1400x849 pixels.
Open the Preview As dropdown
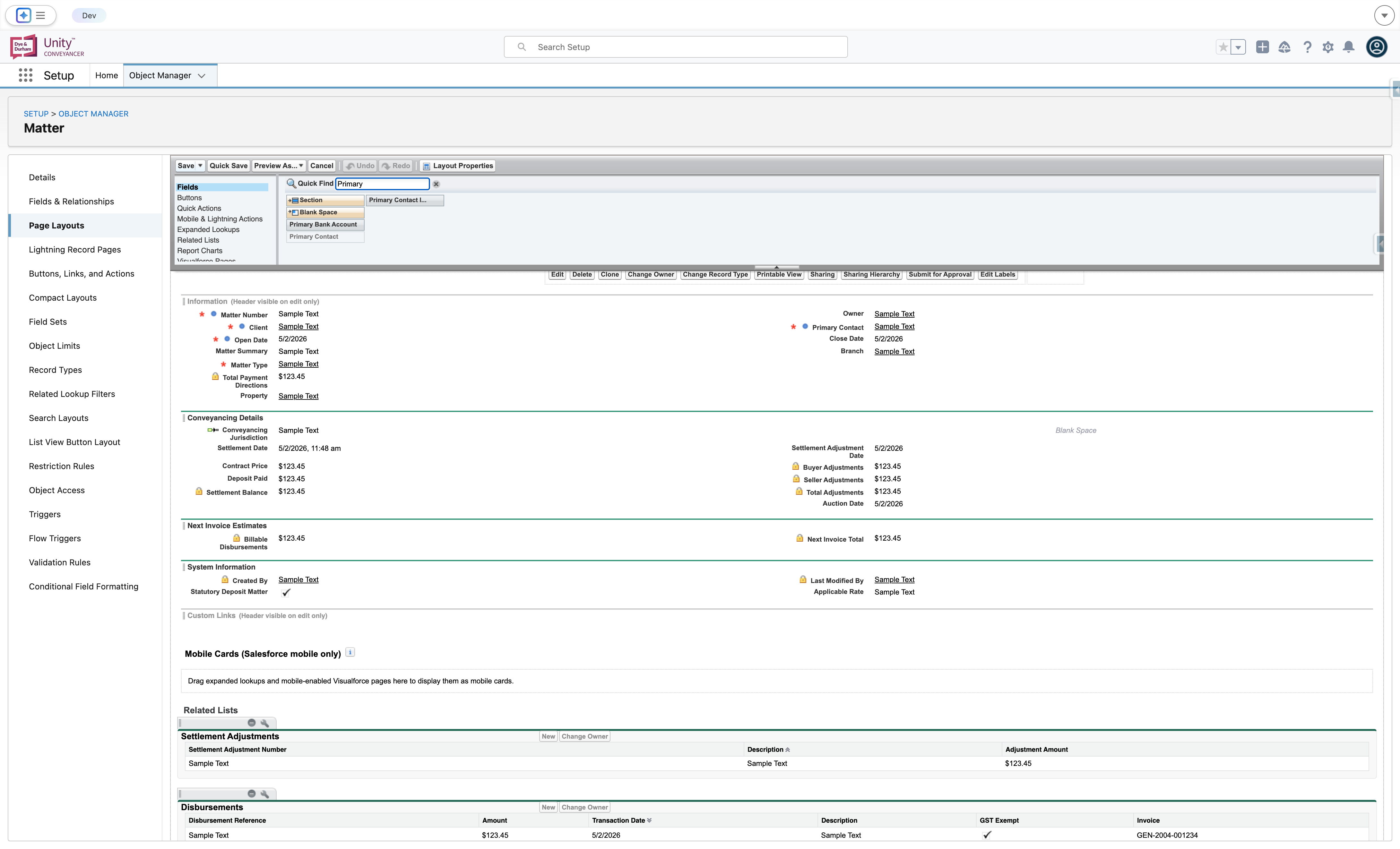(x=278, y=166)
